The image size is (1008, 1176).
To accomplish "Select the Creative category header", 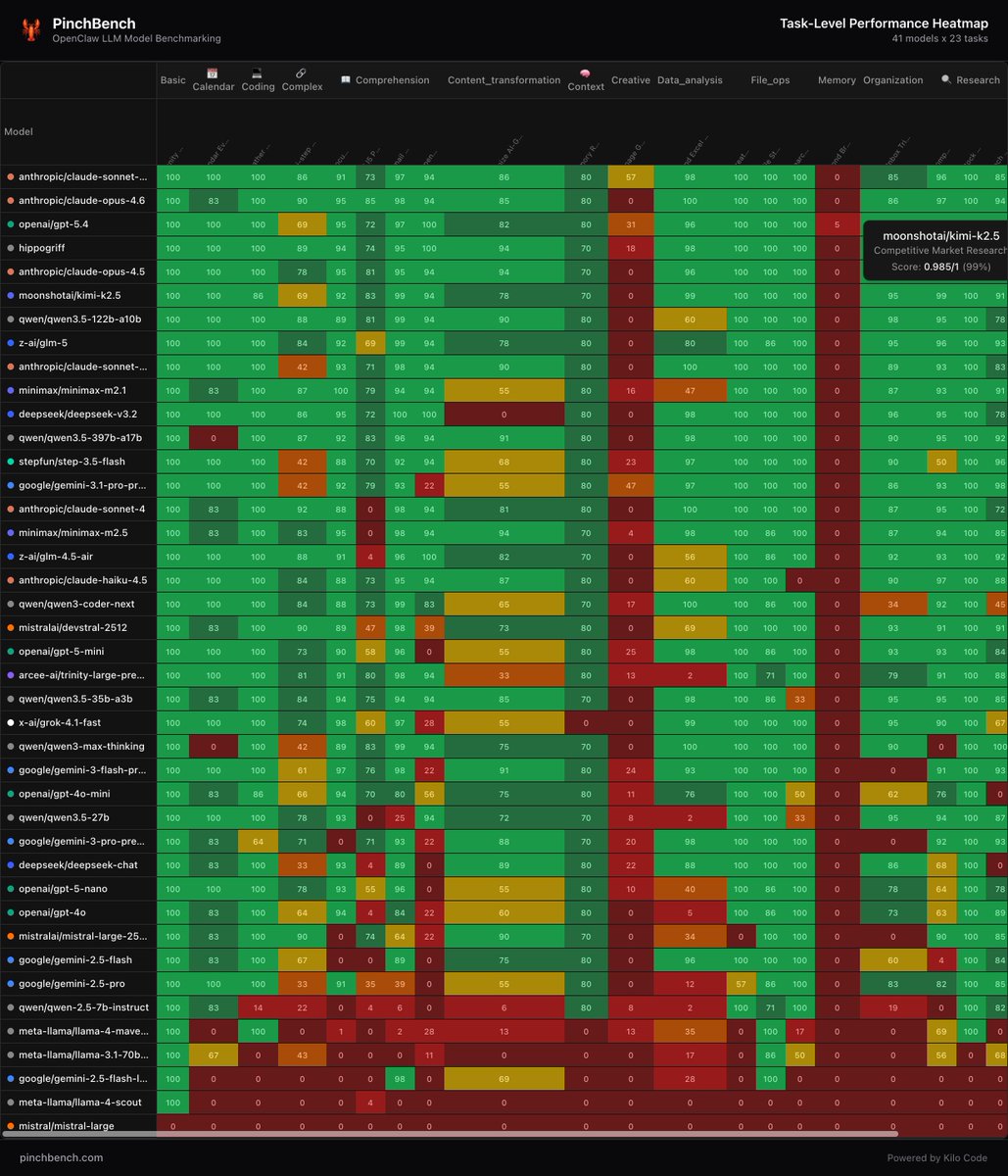I will click(631, 80).
